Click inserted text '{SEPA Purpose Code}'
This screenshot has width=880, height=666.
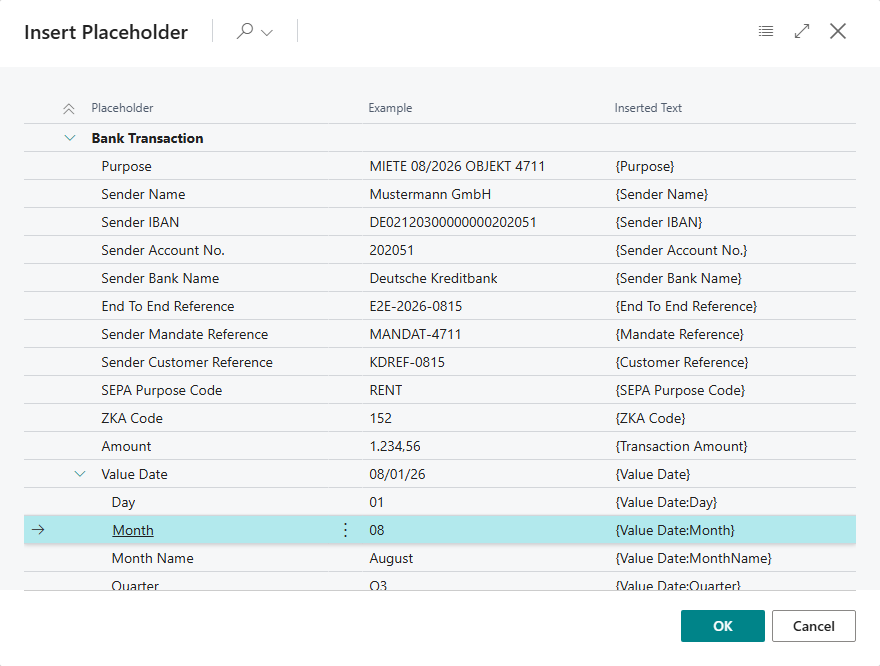pos(680,391)
